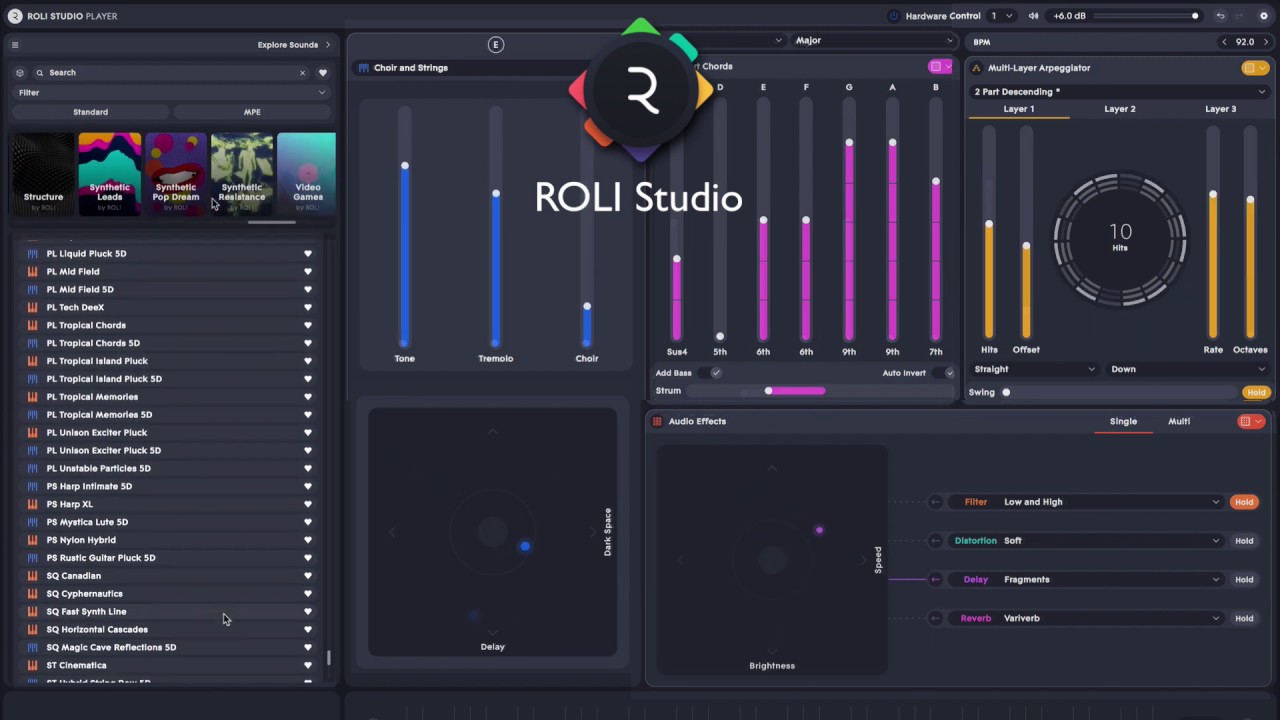Click the Hits circular dial
This screenshot has height=720, width=1280.
coord(1120,238)
